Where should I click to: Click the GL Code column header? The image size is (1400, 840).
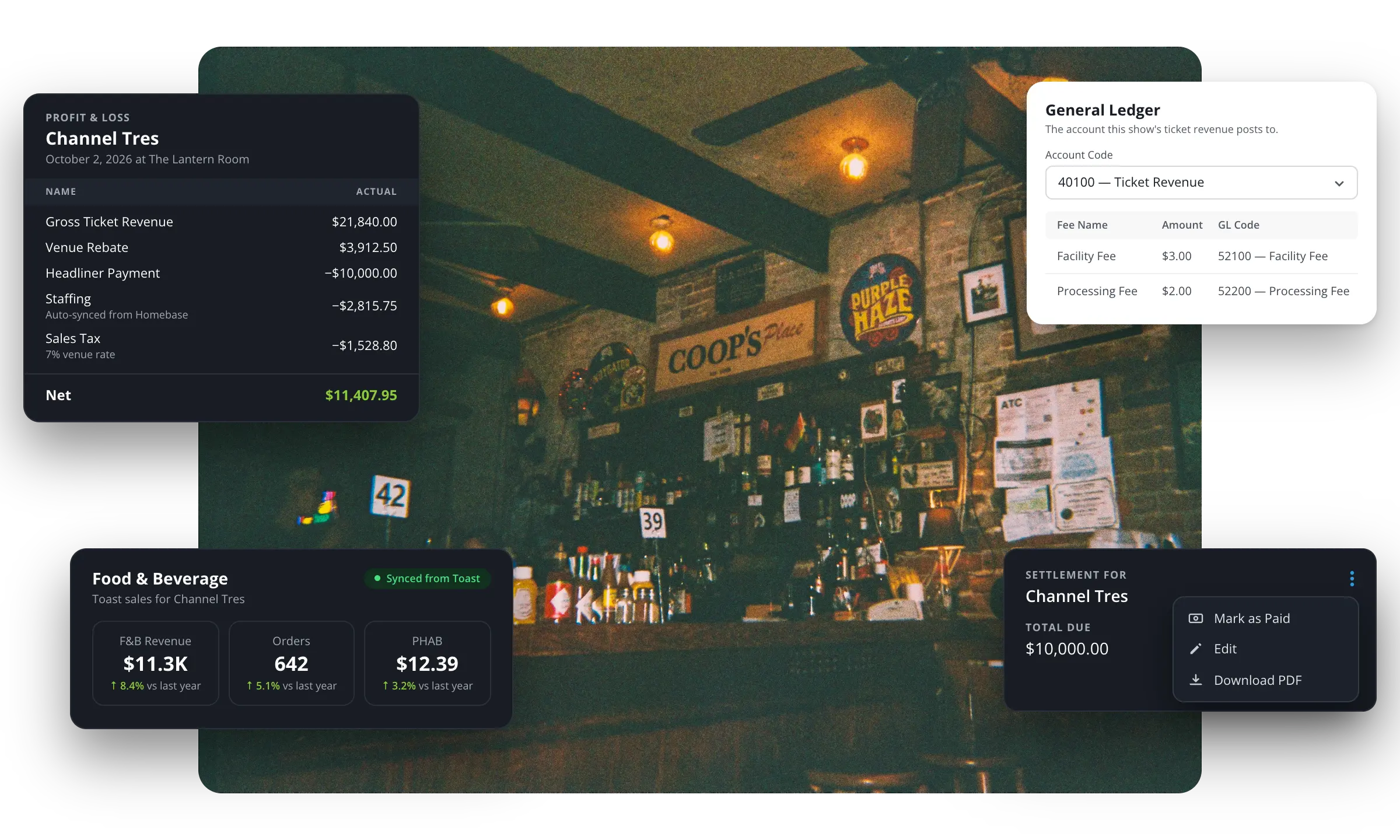point(1238,225)
